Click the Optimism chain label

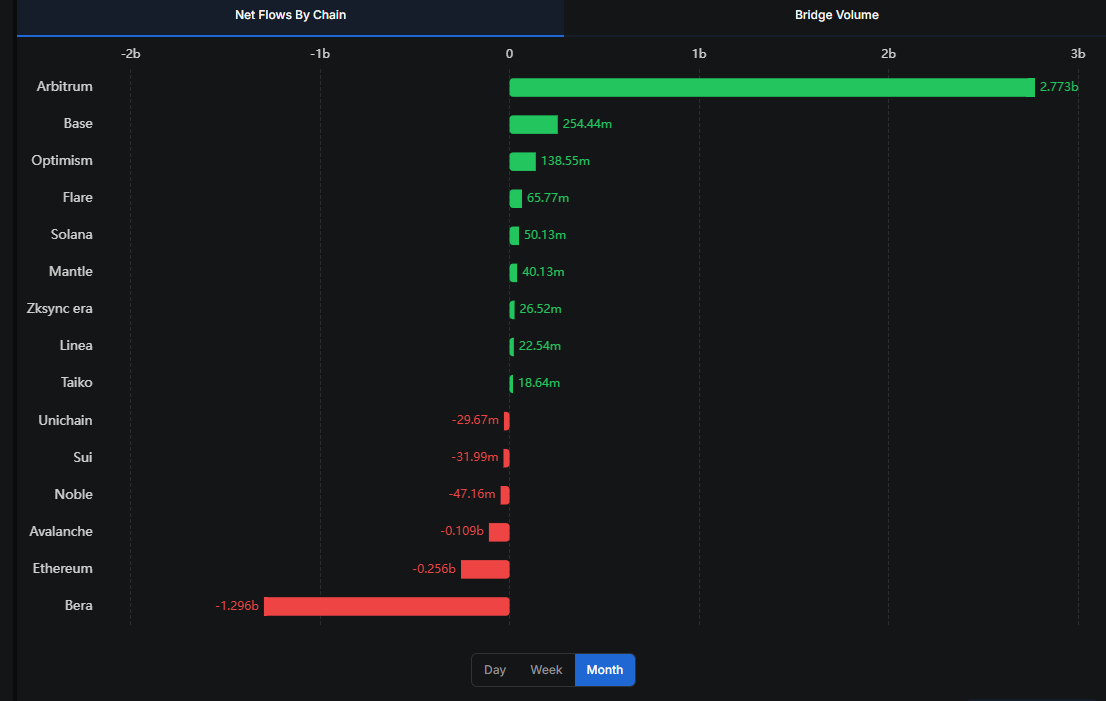61,161
